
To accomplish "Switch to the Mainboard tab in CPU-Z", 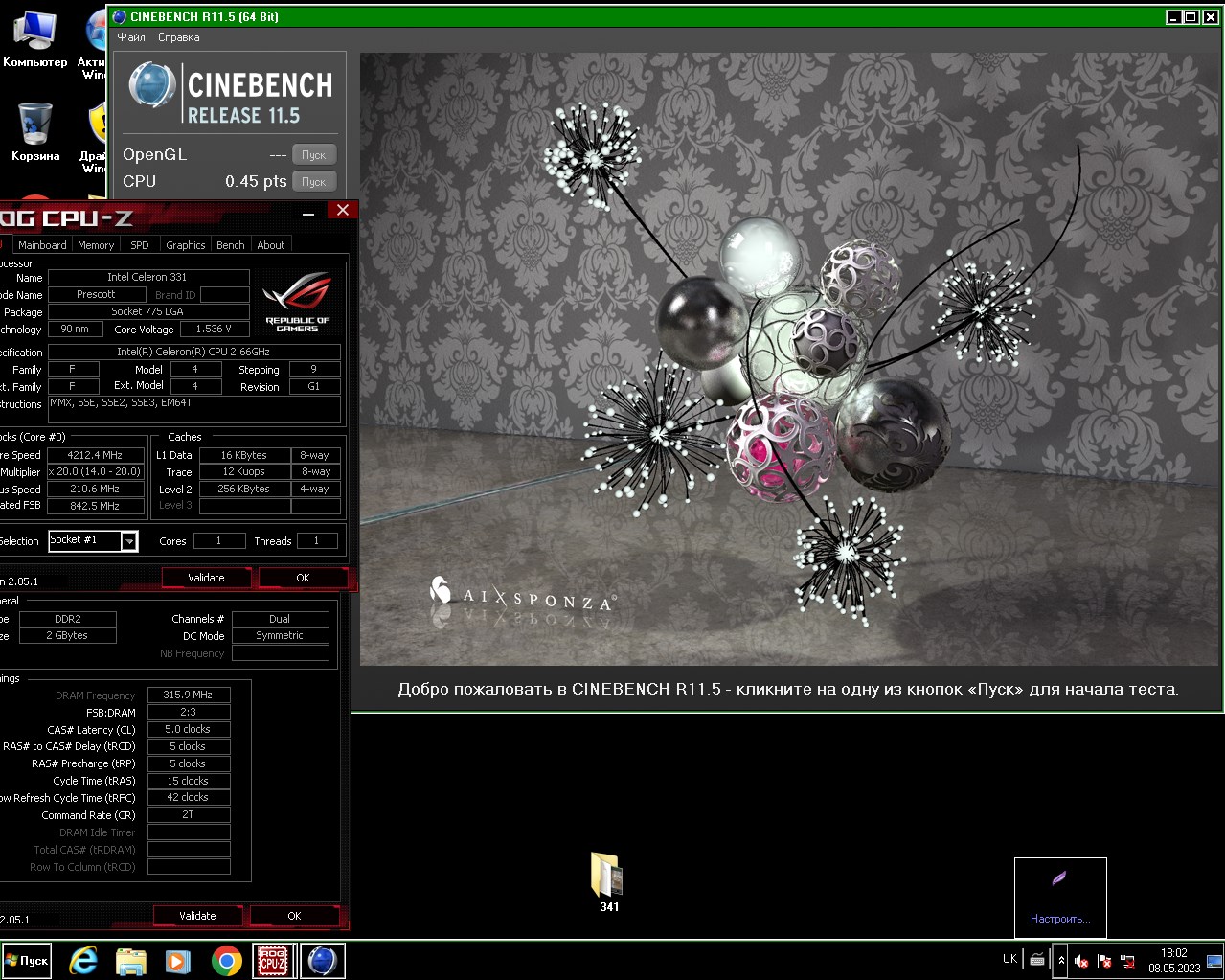I will click(x=42, y=245).
